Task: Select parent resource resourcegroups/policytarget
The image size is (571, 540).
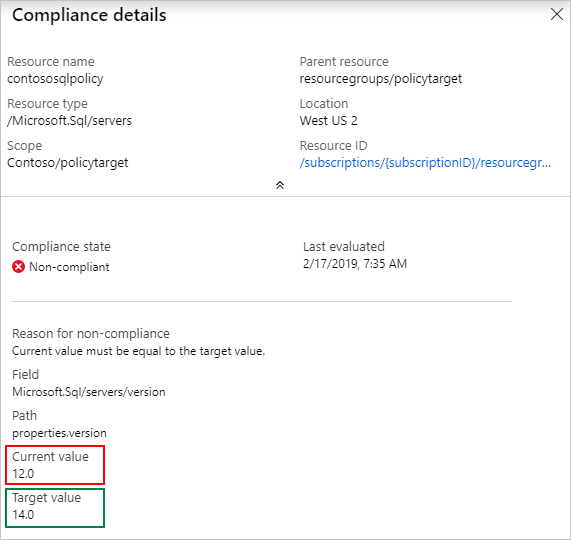Action: click(381, 79)
